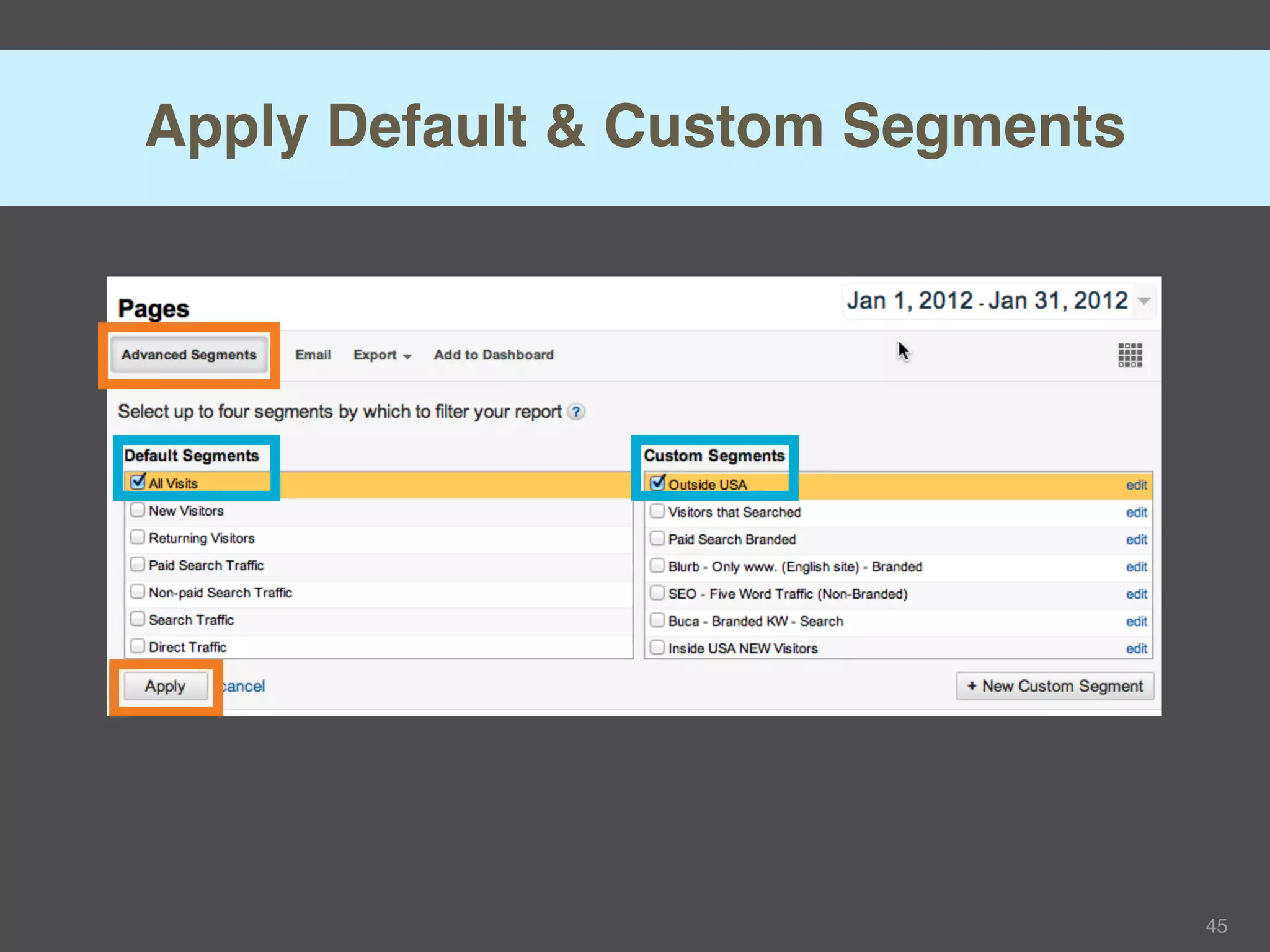The width and height of the screenshot is (1270, 952).
Task: Click the New Custom Segment button
Action: pyautogui.click(x=1055, y=687)
